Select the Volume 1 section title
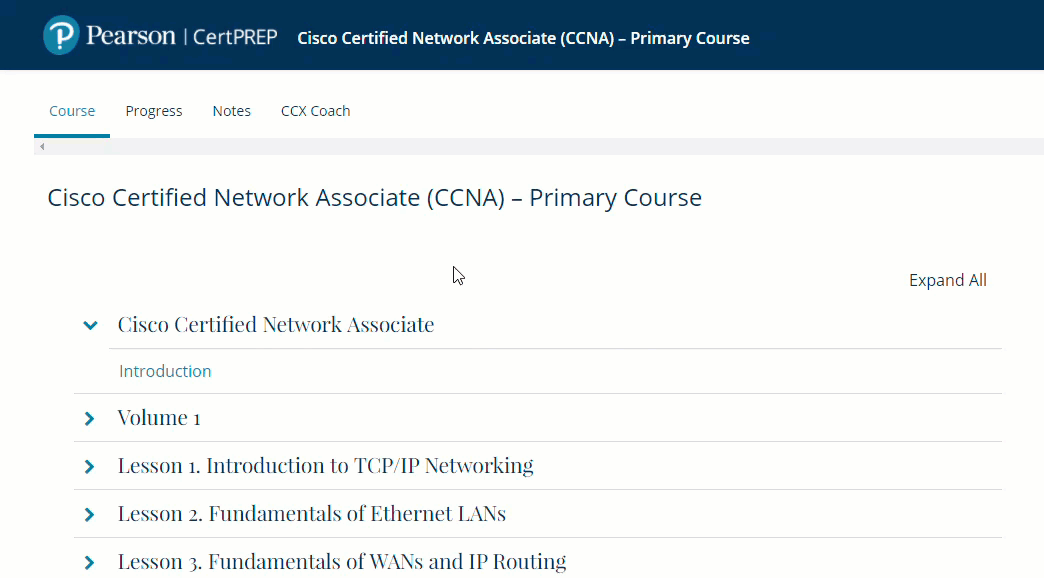Image resolution: width=1044 pixels, height=578 pixels. tap(159, 417)
